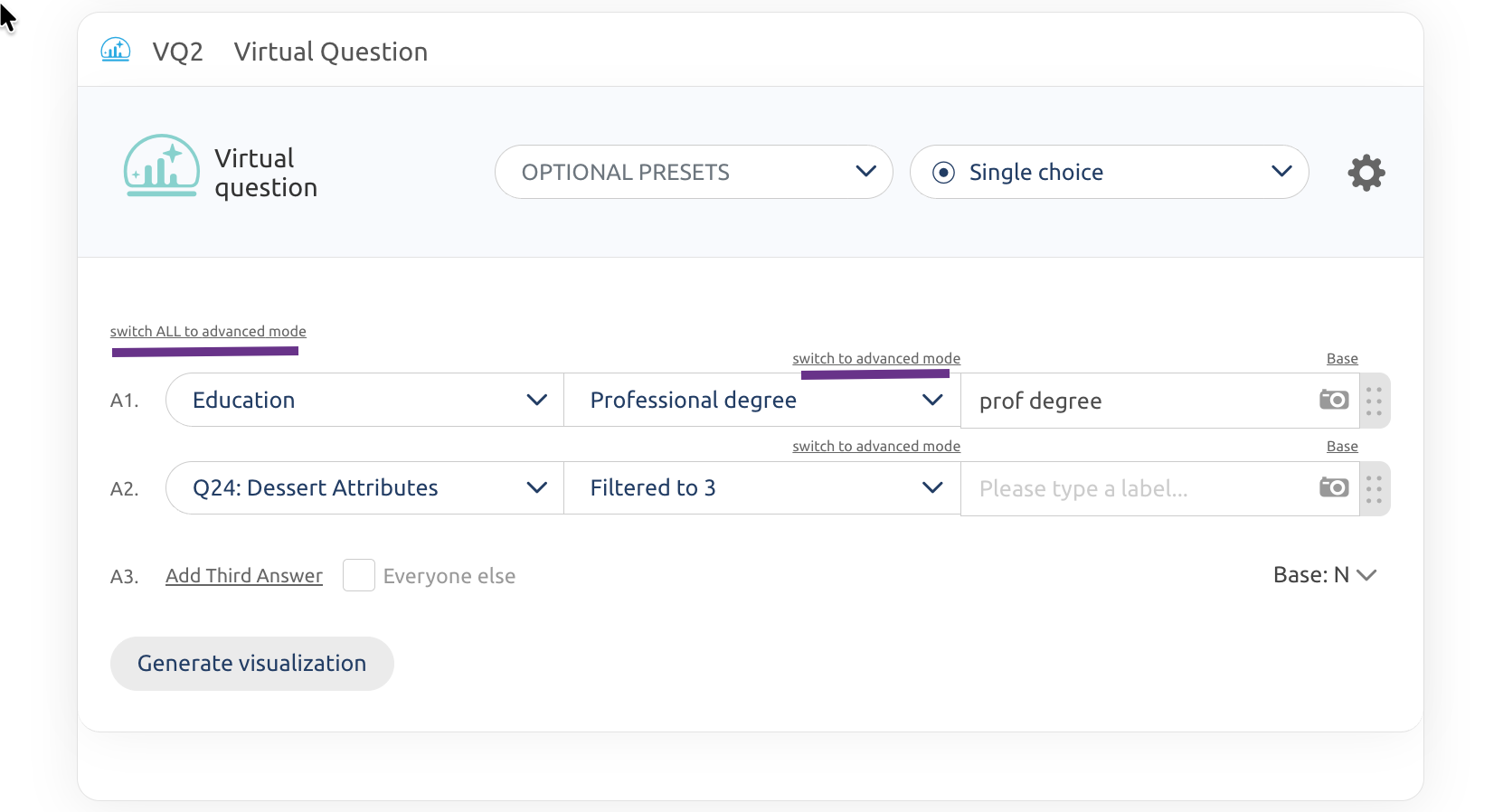Click the camera icon in A2 label field

tap(1334, 486)
